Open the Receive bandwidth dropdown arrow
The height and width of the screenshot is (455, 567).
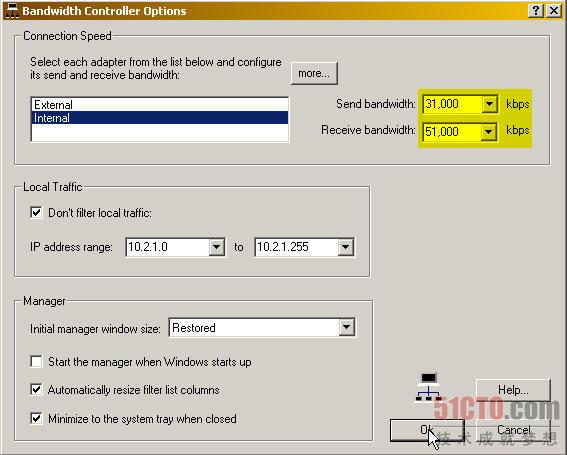(x=488, y=132)
